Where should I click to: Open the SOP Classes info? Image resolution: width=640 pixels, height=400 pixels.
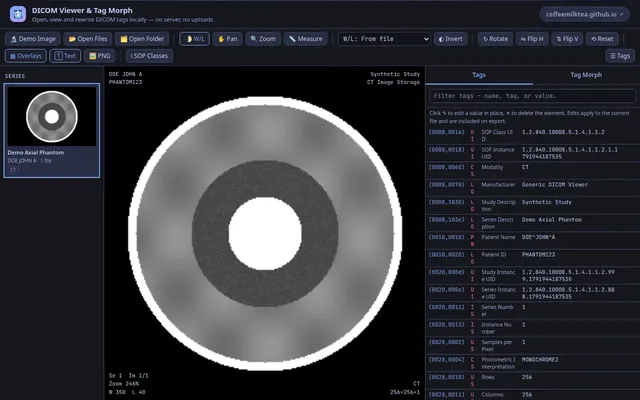pos(149,56)
